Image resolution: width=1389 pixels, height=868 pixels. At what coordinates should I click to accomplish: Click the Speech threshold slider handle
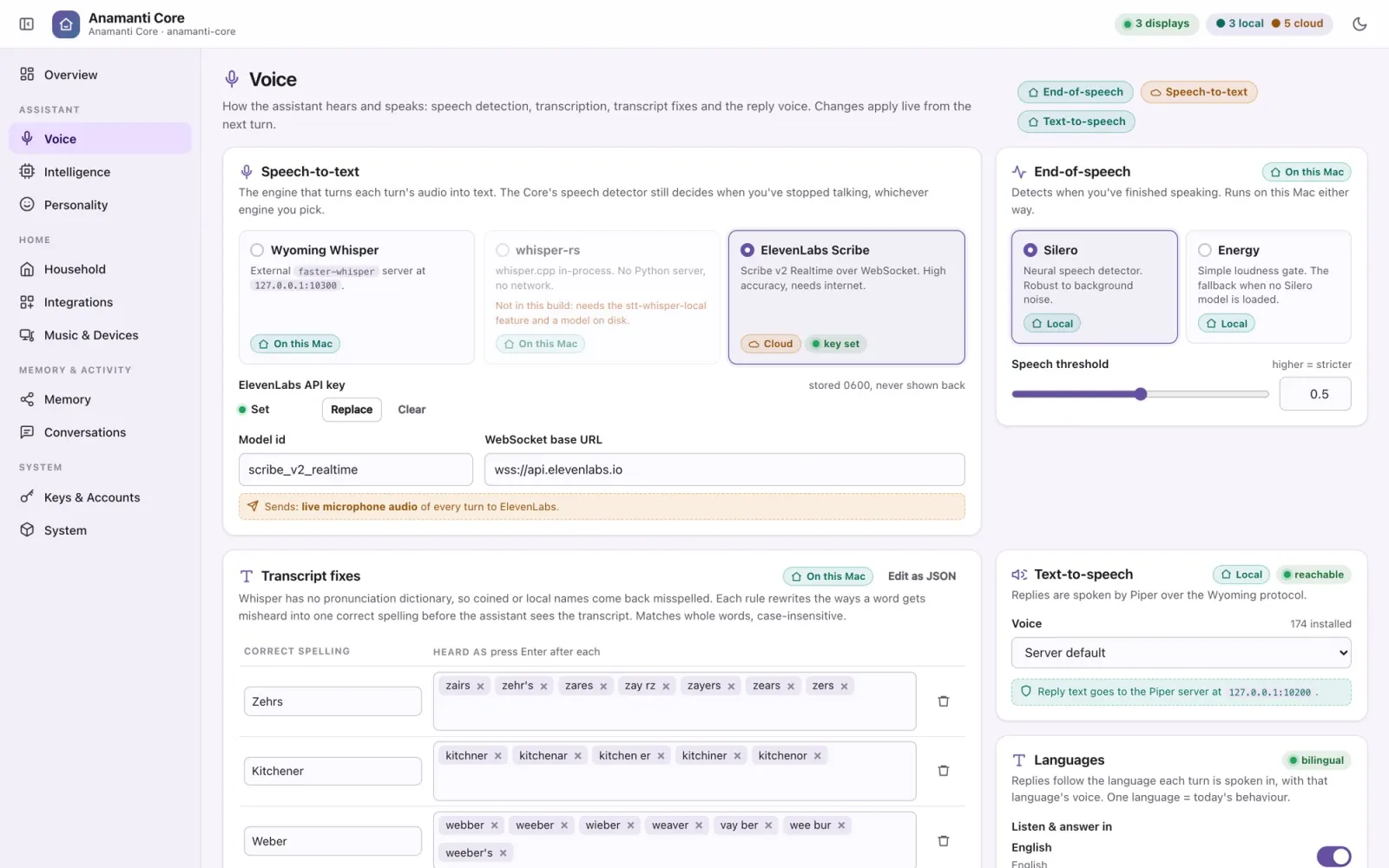point(1141,394)
